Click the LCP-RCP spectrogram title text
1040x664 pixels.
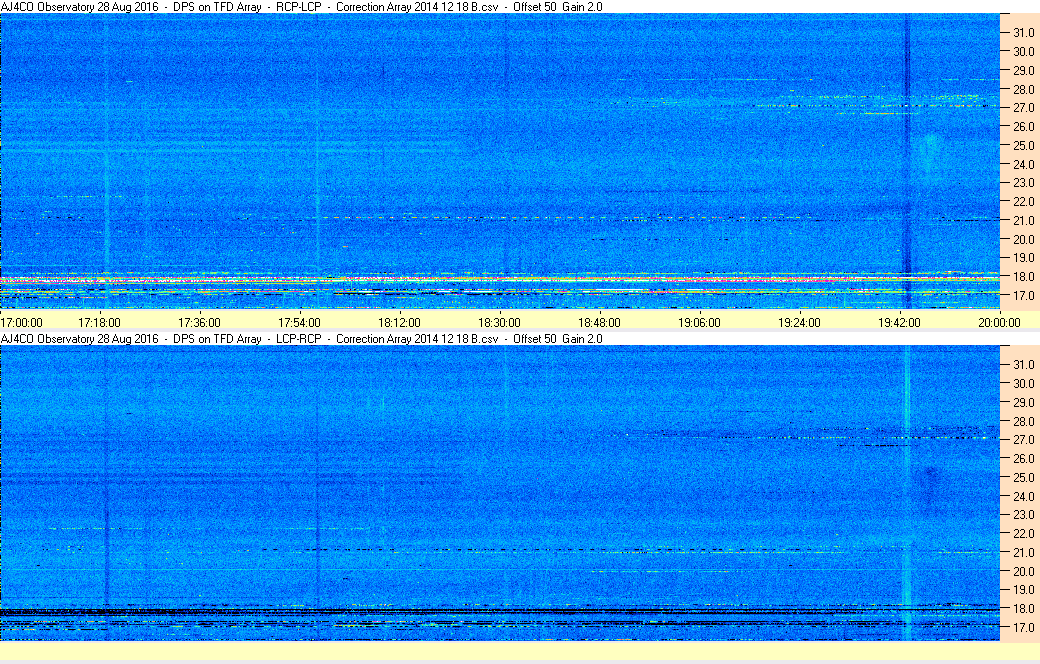pyautogui.click(x=302, y=339)
